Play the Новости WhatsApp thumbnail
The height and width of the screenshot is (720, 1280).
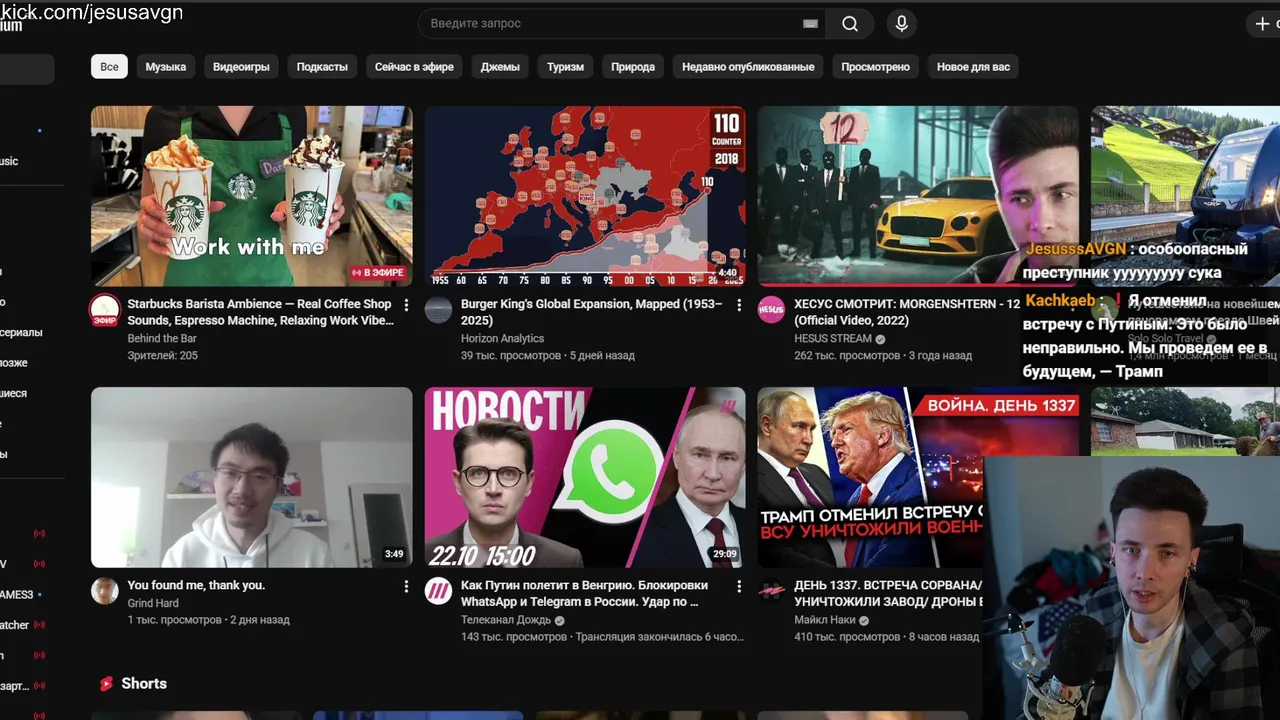(x=585, y=477)
